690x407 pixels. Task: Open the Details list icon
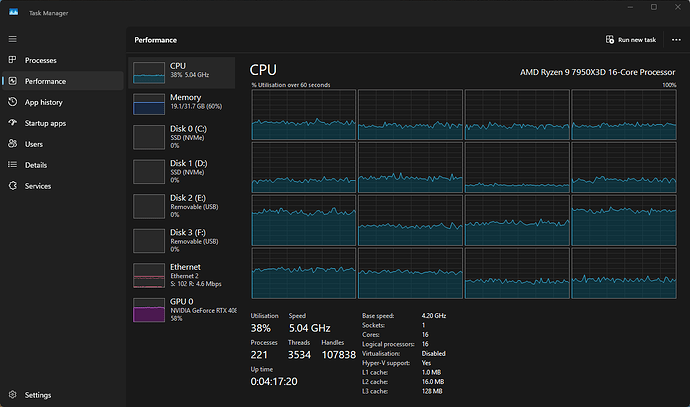(x=13, y=165)
